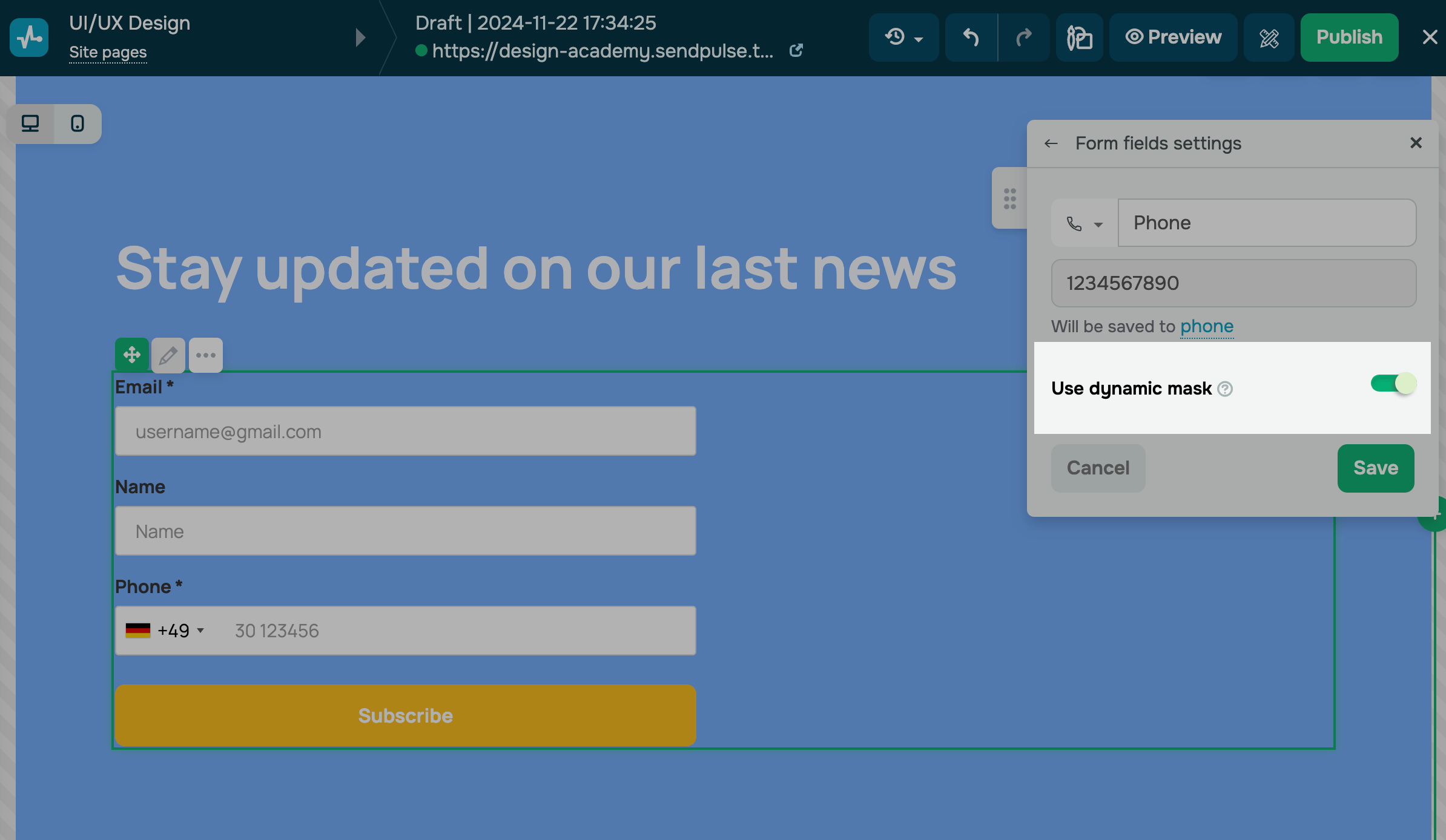Go back using the arrow in the settings panel
1446x840 pixels.
(x=1051, y=143)
